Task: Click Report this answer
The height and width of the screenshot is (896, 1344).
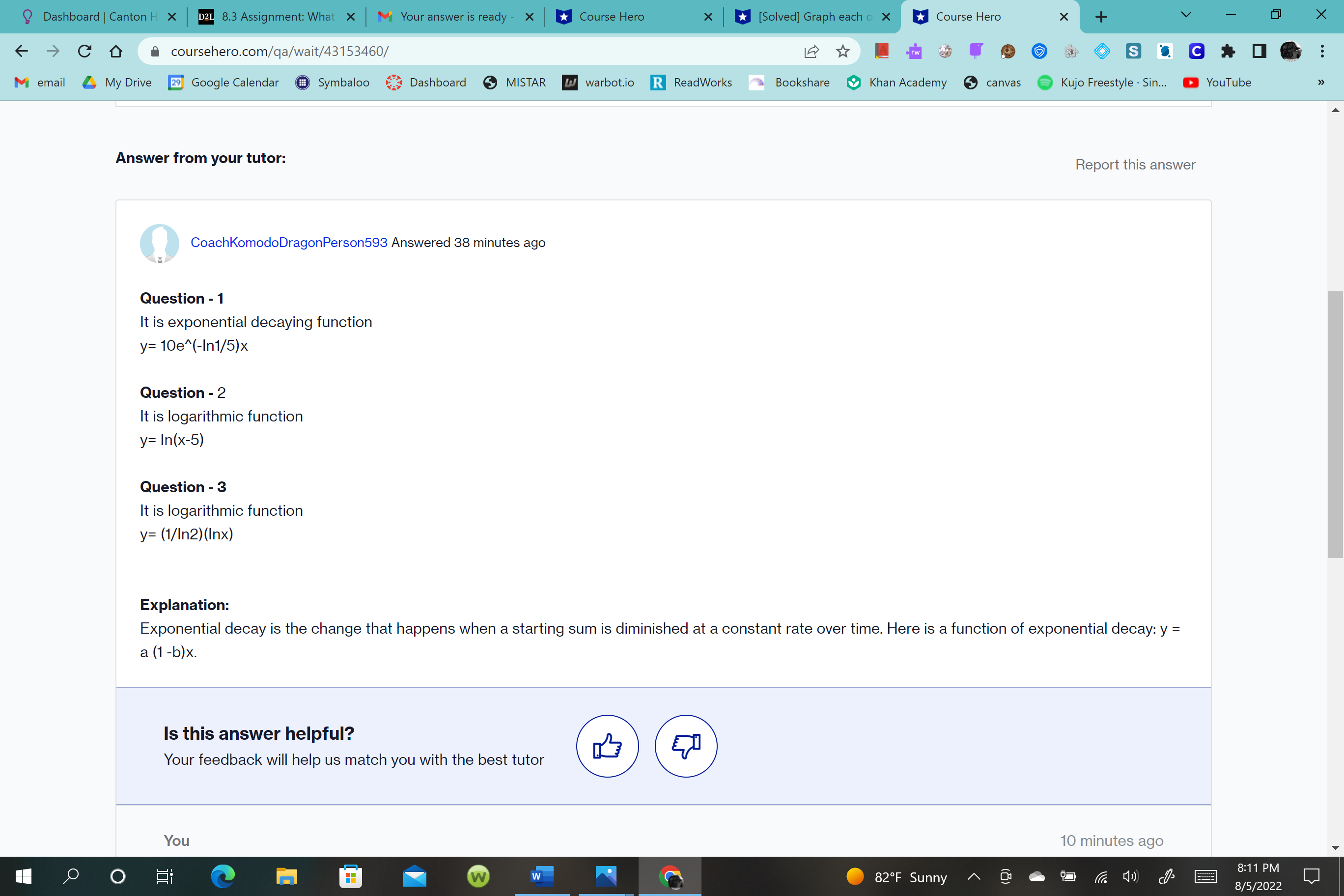Action: coord(1135,165)
